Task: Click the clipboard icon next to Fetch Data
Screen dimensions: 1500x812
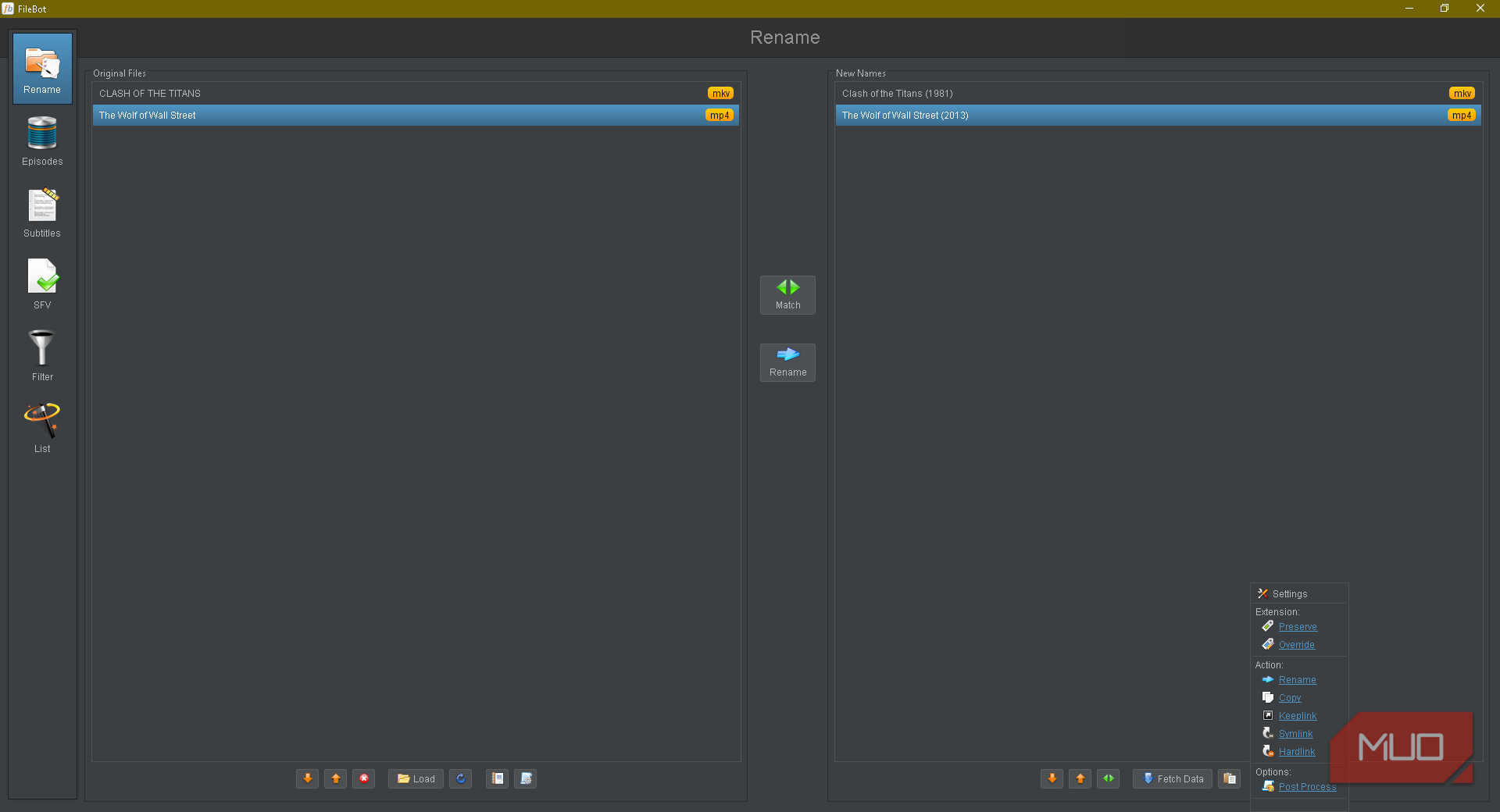Action: point(1230,778)
